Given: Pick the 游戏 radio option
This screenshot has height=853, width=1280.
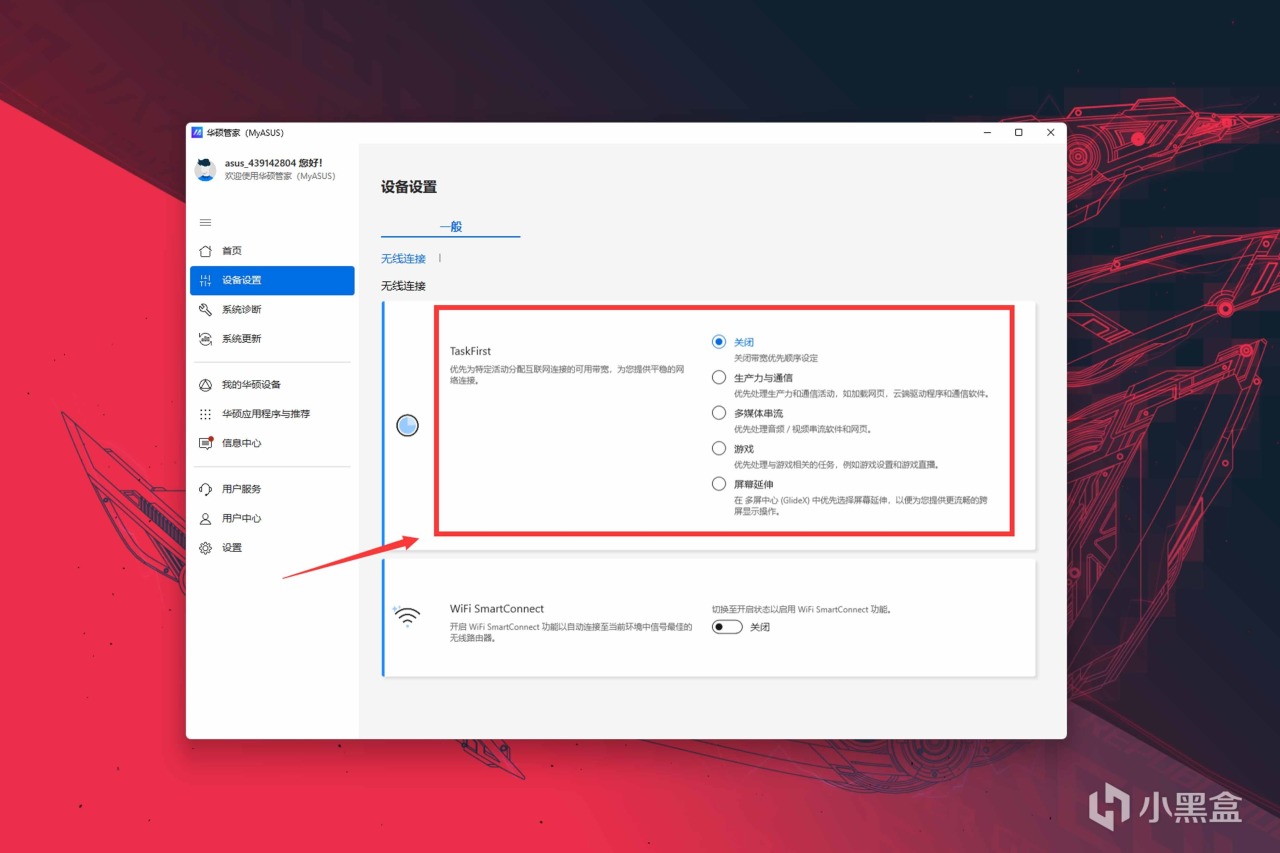Looking at the screenshot, I should coord(718,449).
